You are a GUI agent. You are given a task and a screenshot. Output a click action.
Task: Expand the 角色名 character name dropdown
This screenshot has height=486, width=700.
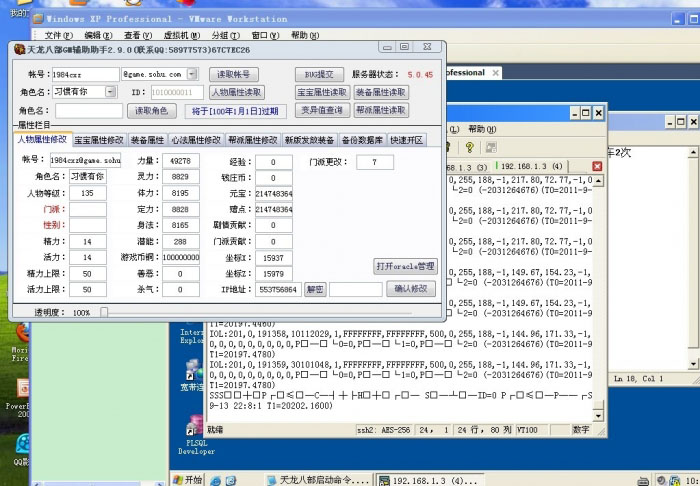click(117, 92)
